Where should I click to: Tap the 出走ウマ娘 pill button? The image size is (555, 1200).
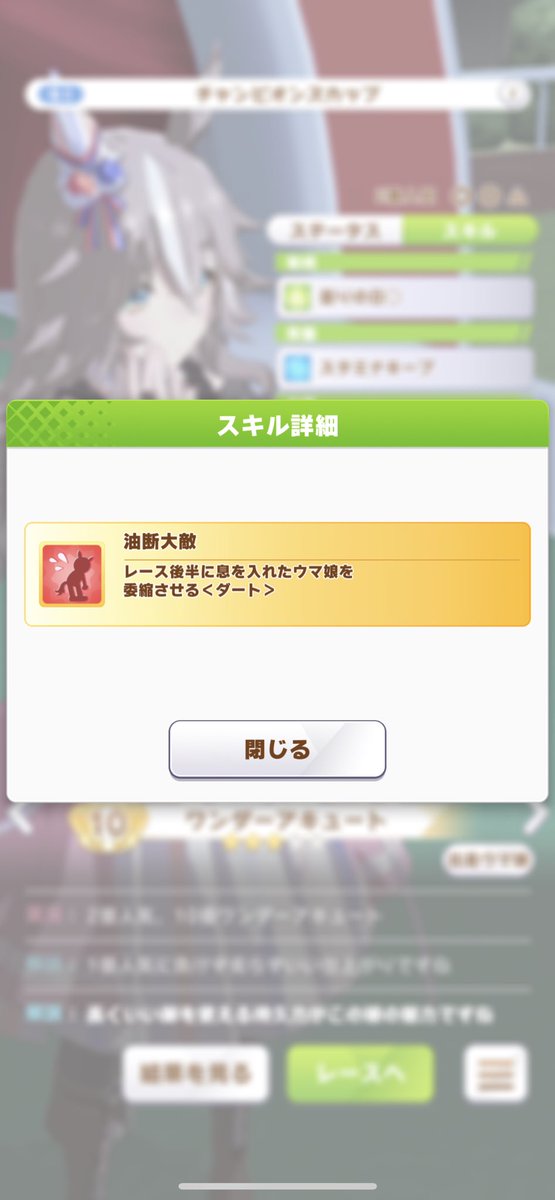coord(488,859)
